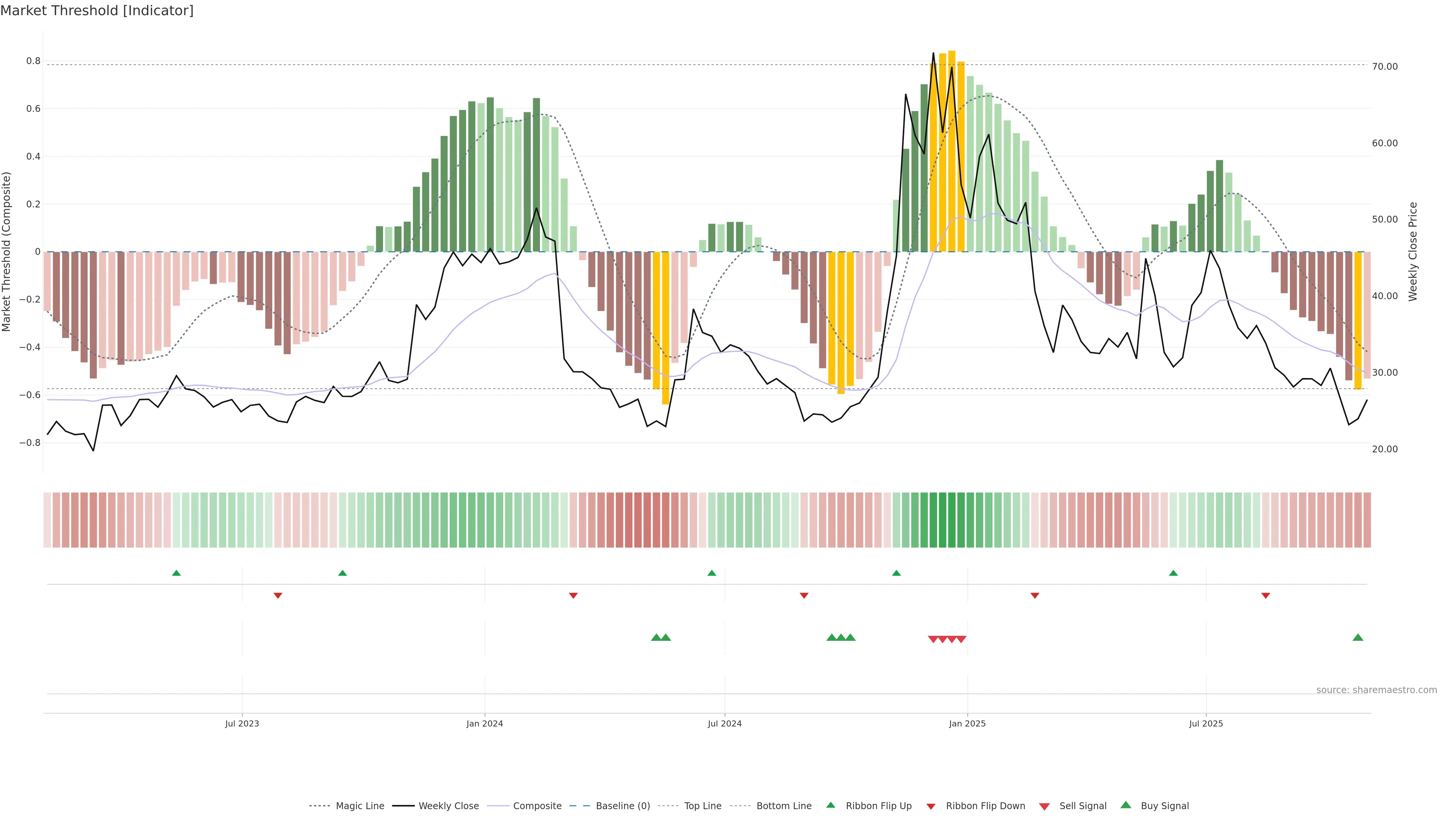
Task: Click ribbon flip down marker after Jul 2025
Action: pyautogui.click(x=1266, y=596)
